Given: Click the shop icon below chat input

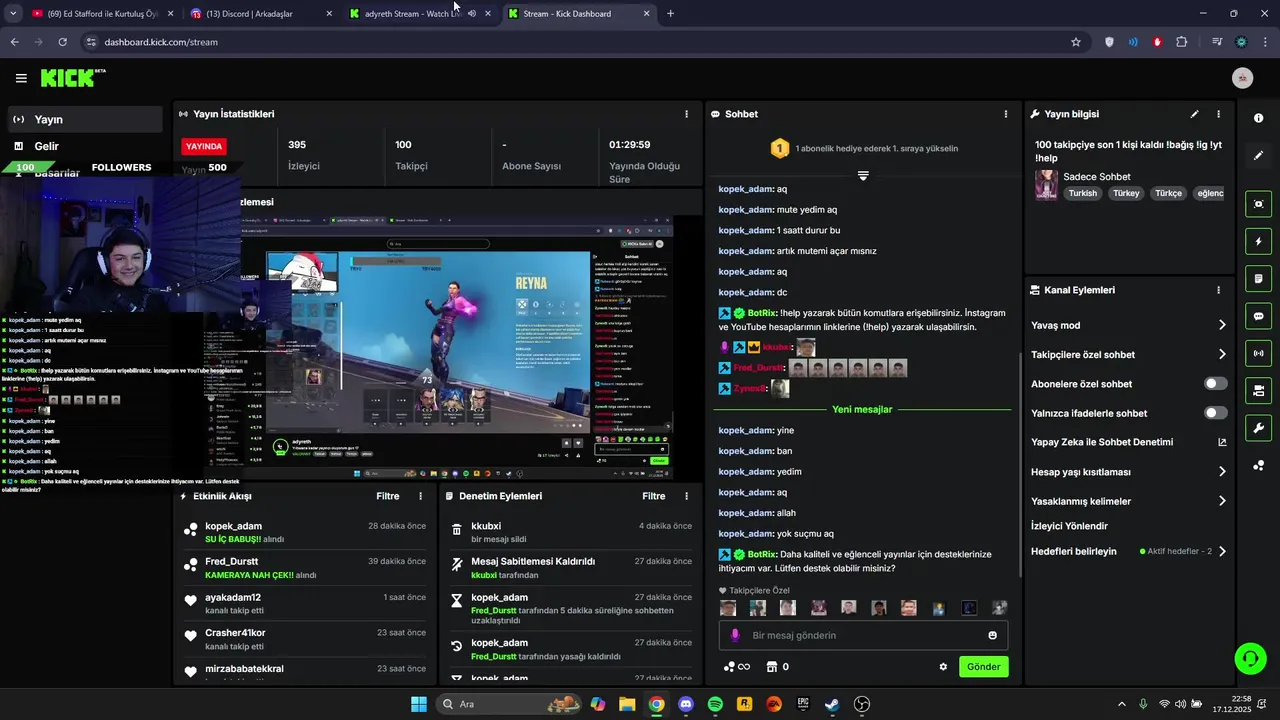Looking at the screenshot, I should [771, 667].
